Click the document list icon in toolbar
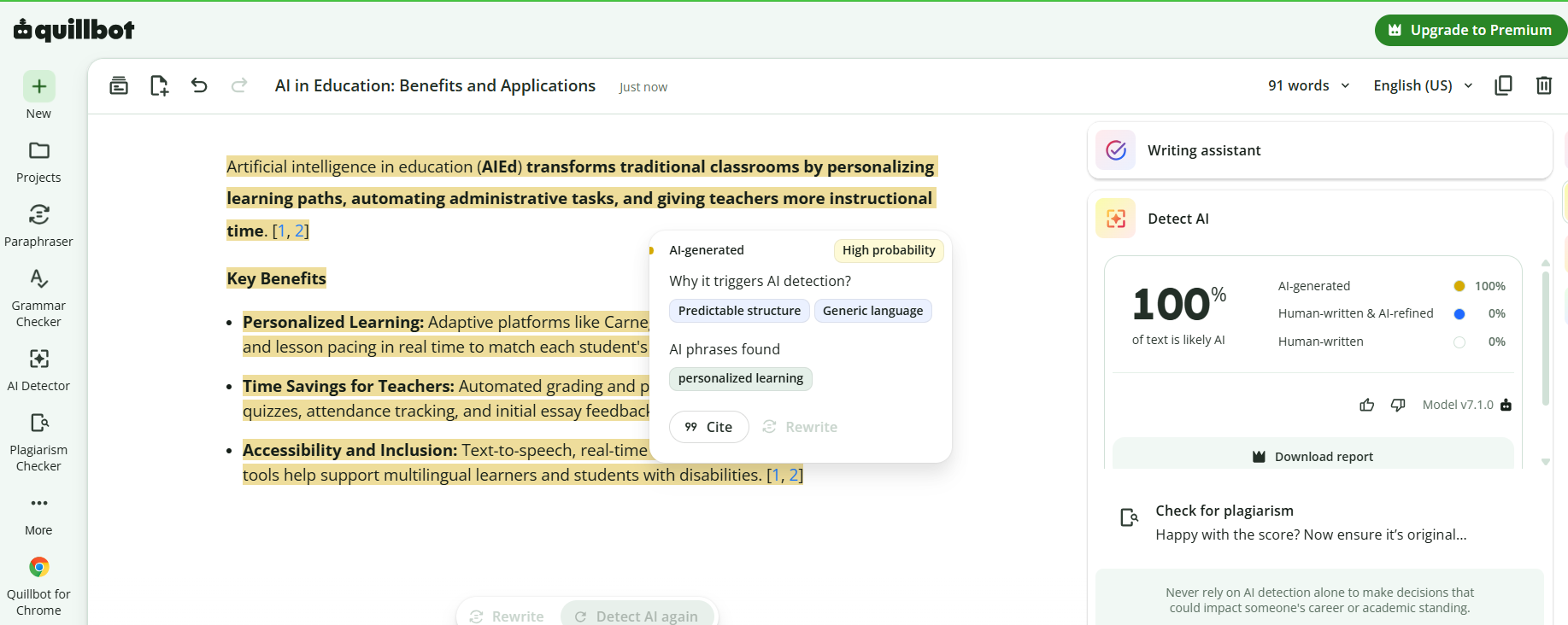Screen dimensions: 1568x625 pyautogui.click(x=119, y=85)
